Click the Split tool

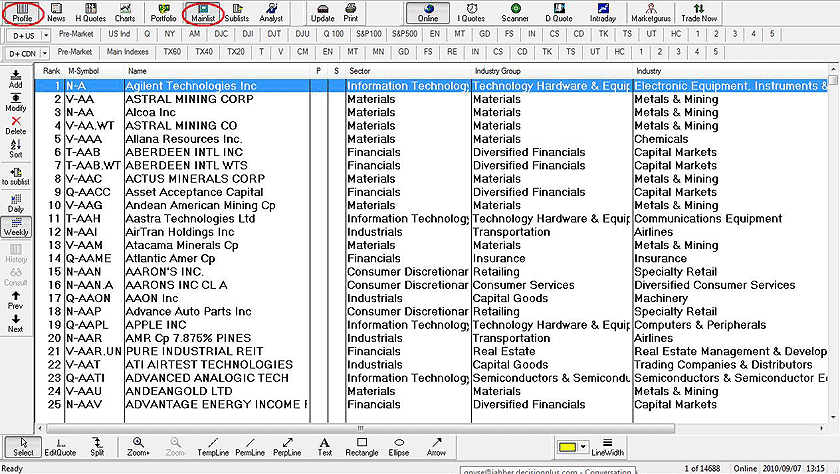[97, 447]
